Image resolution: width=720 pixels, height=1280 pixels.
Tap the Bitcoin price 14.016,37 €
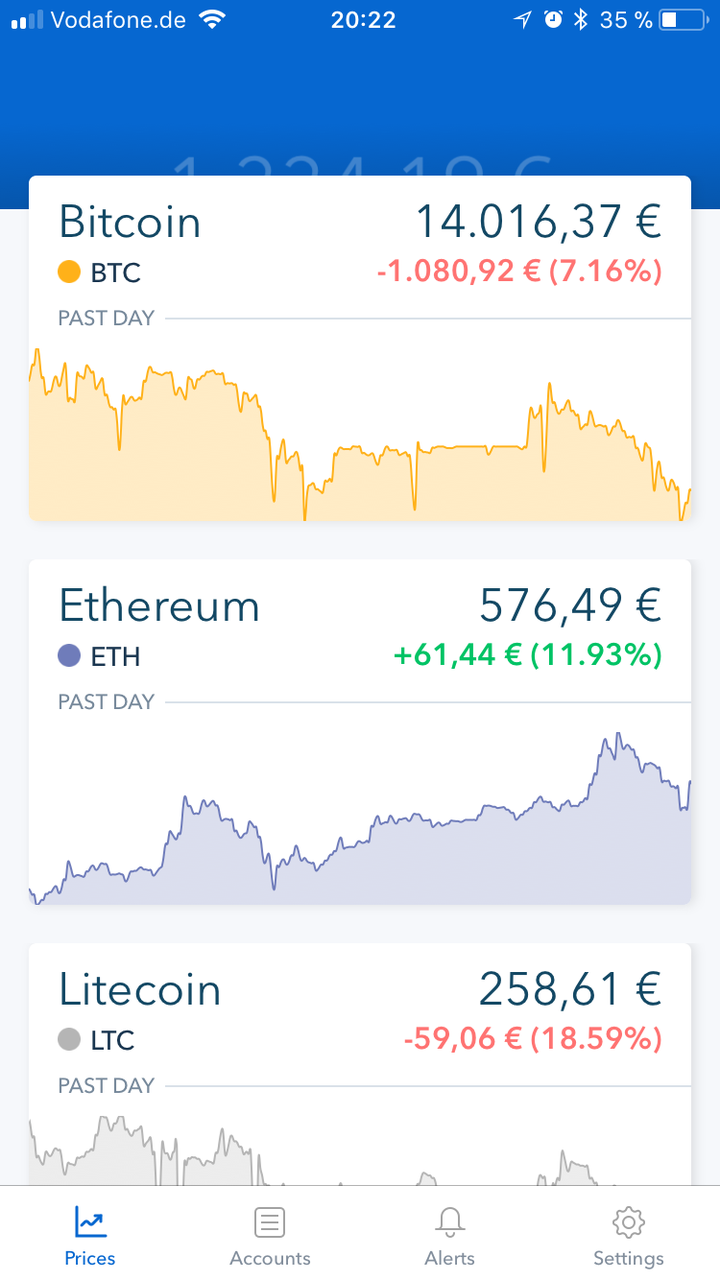pos(538,221)
